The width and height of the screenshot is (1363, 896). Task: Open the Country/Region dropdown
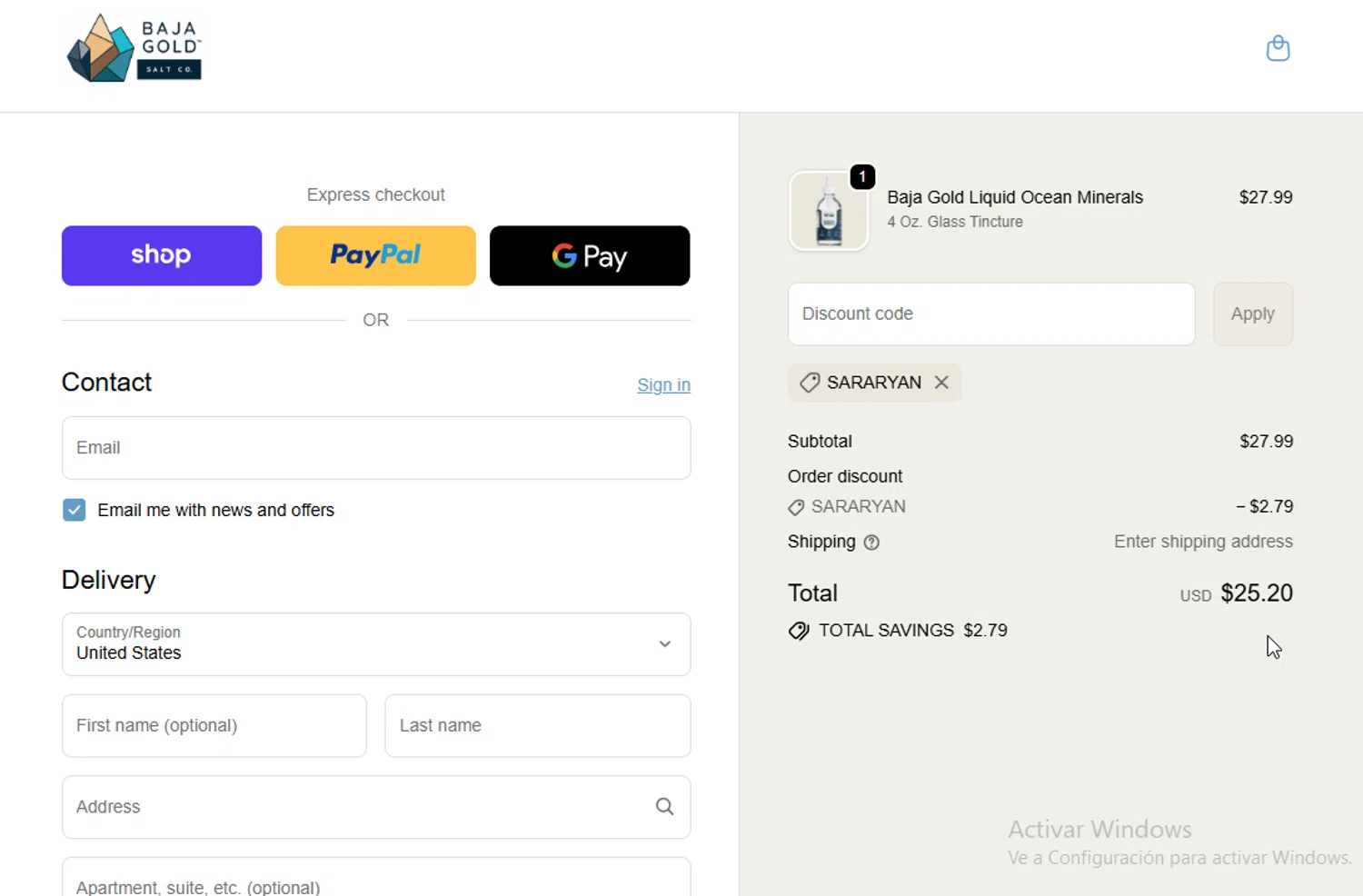coord(376,644)
